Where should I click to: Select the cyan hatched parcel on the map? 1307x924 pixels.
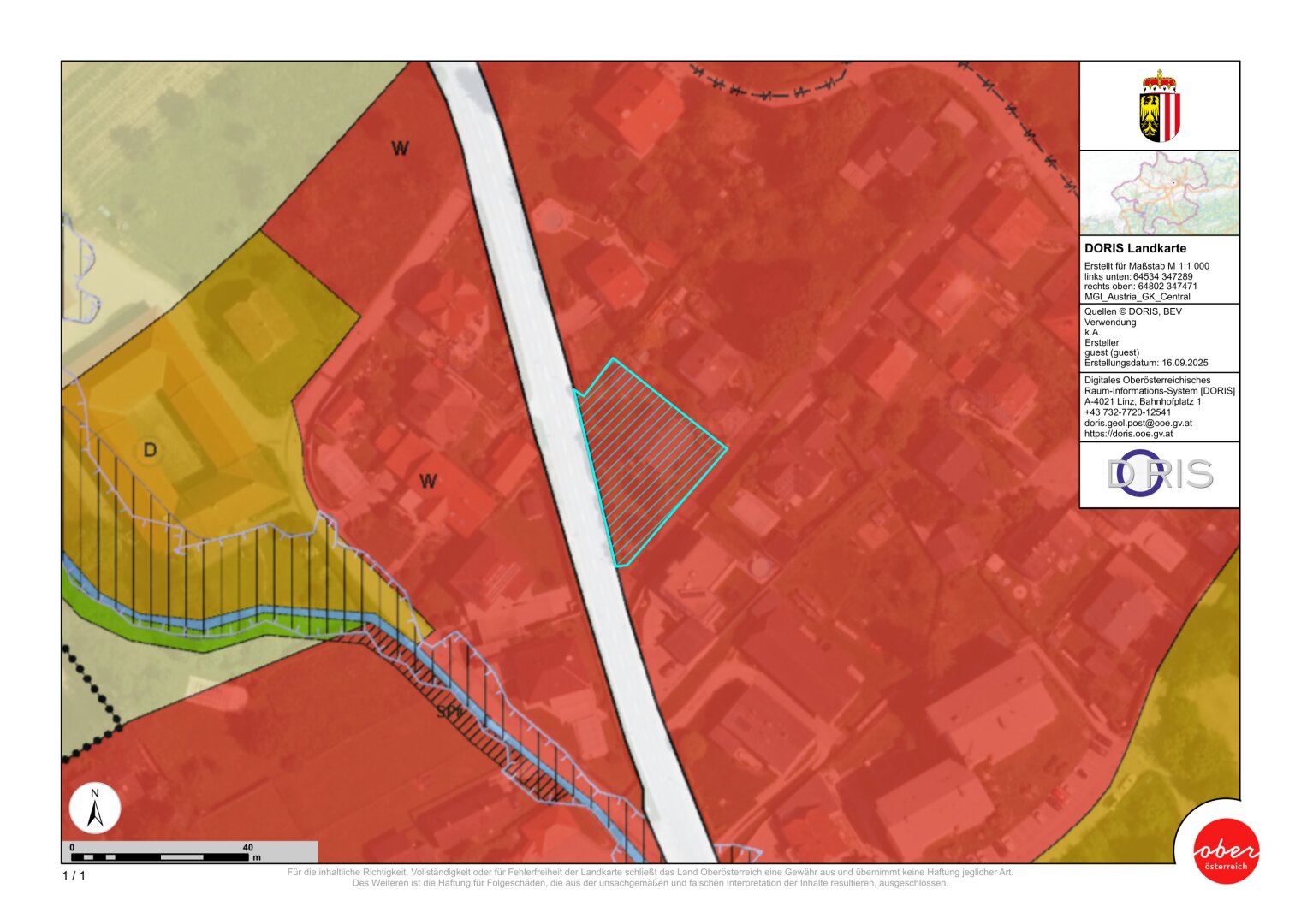click(646, 453)
